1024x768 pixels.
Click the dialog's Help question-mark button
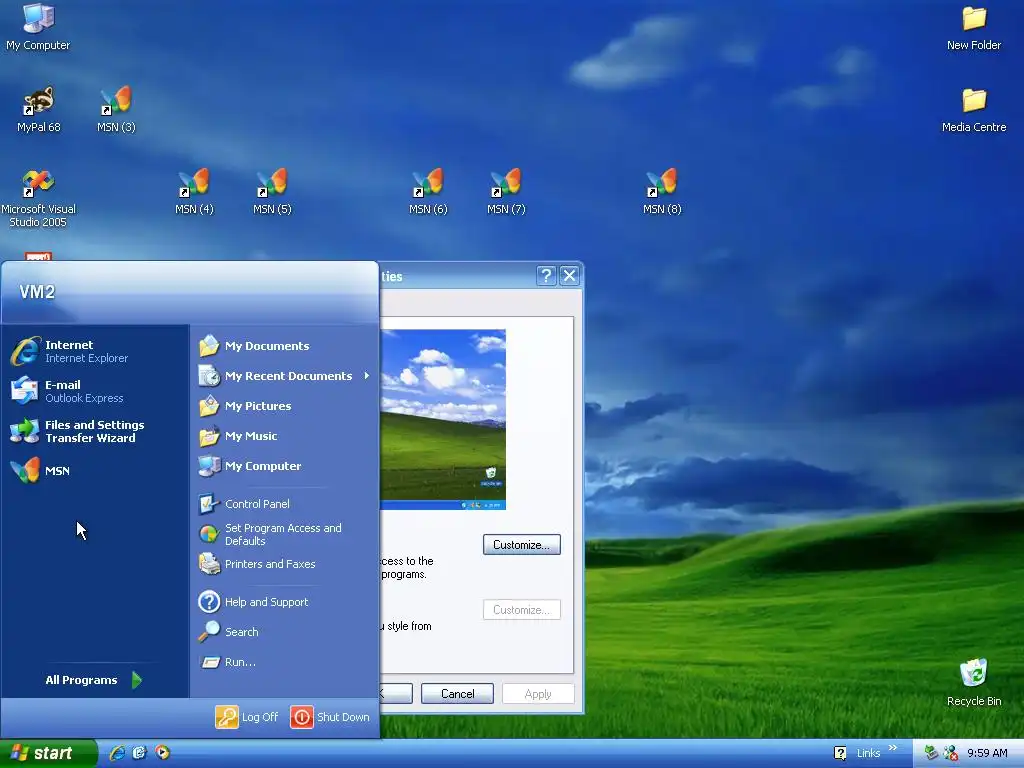(x=547, y=276)
